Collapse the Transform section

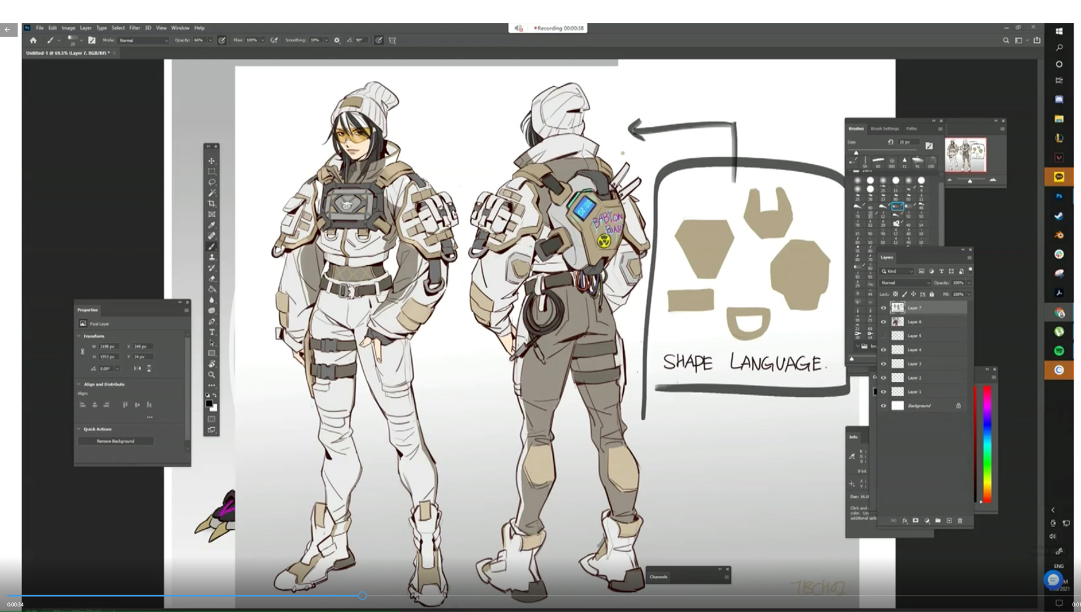pyautogui.click(x=79, y=336)
